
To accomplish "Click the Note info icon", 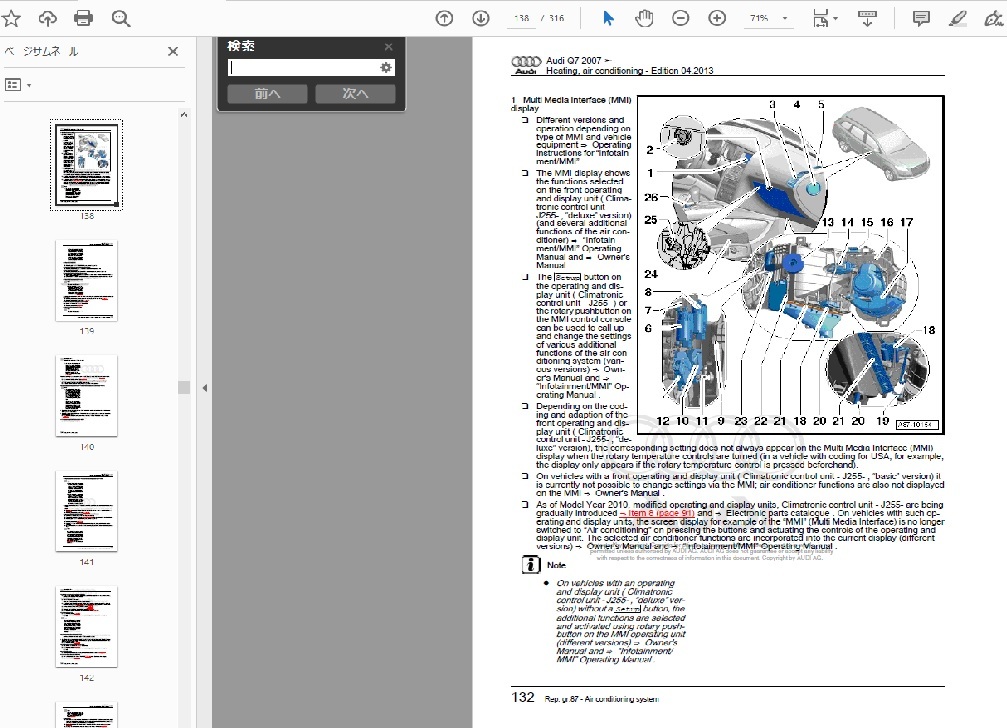I will (530, 564).
